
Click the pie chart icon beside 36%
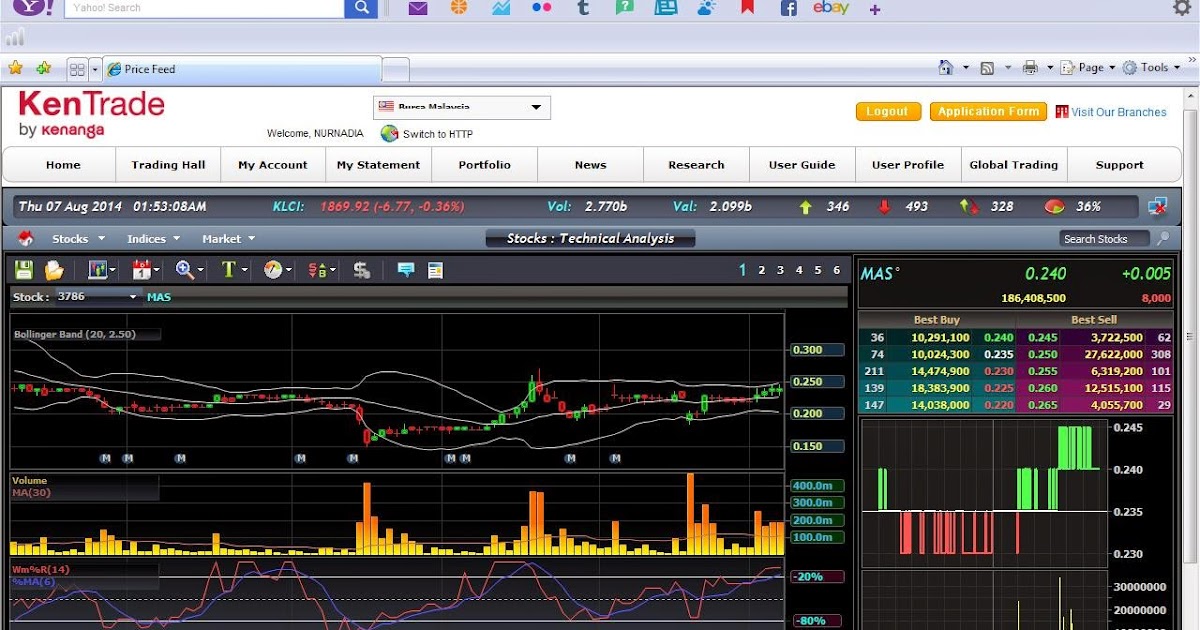(1054, 207)
